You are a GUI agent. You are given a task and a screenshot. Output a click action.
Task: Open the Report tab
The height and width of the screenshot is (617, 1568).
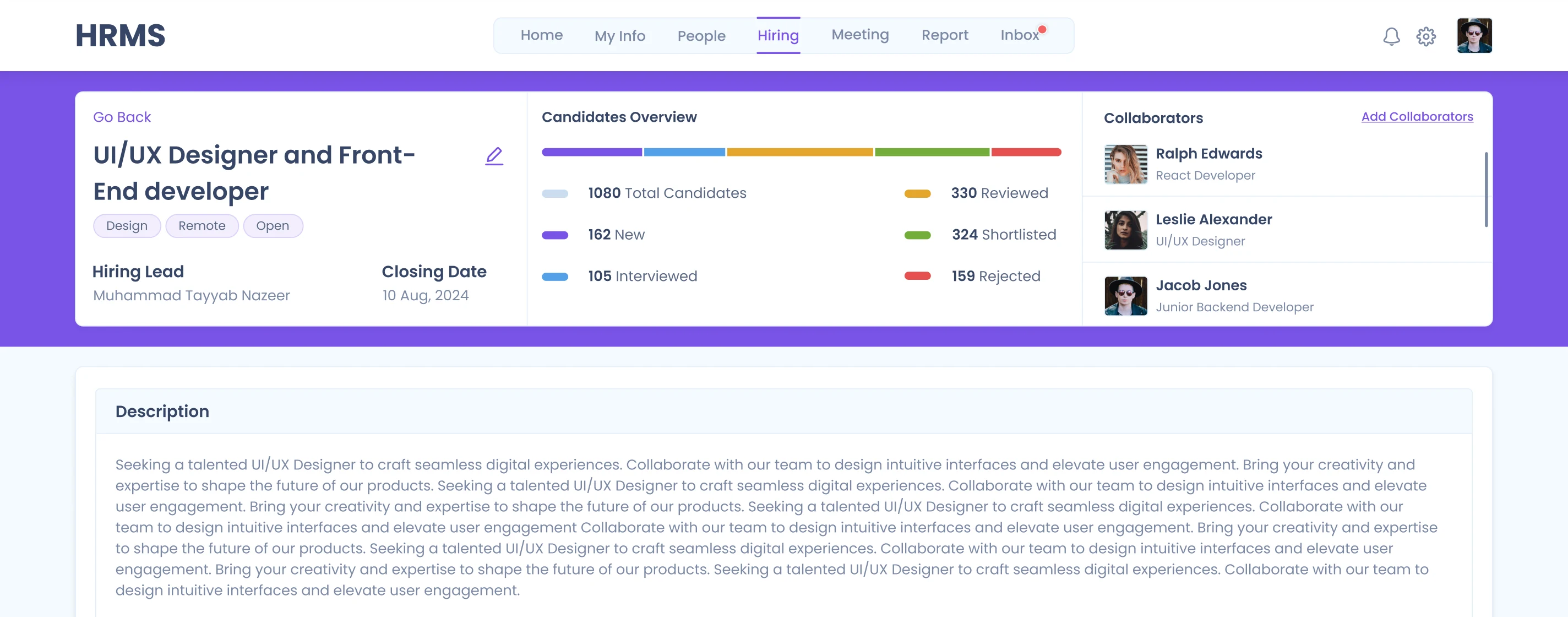(x=945, y=35)
